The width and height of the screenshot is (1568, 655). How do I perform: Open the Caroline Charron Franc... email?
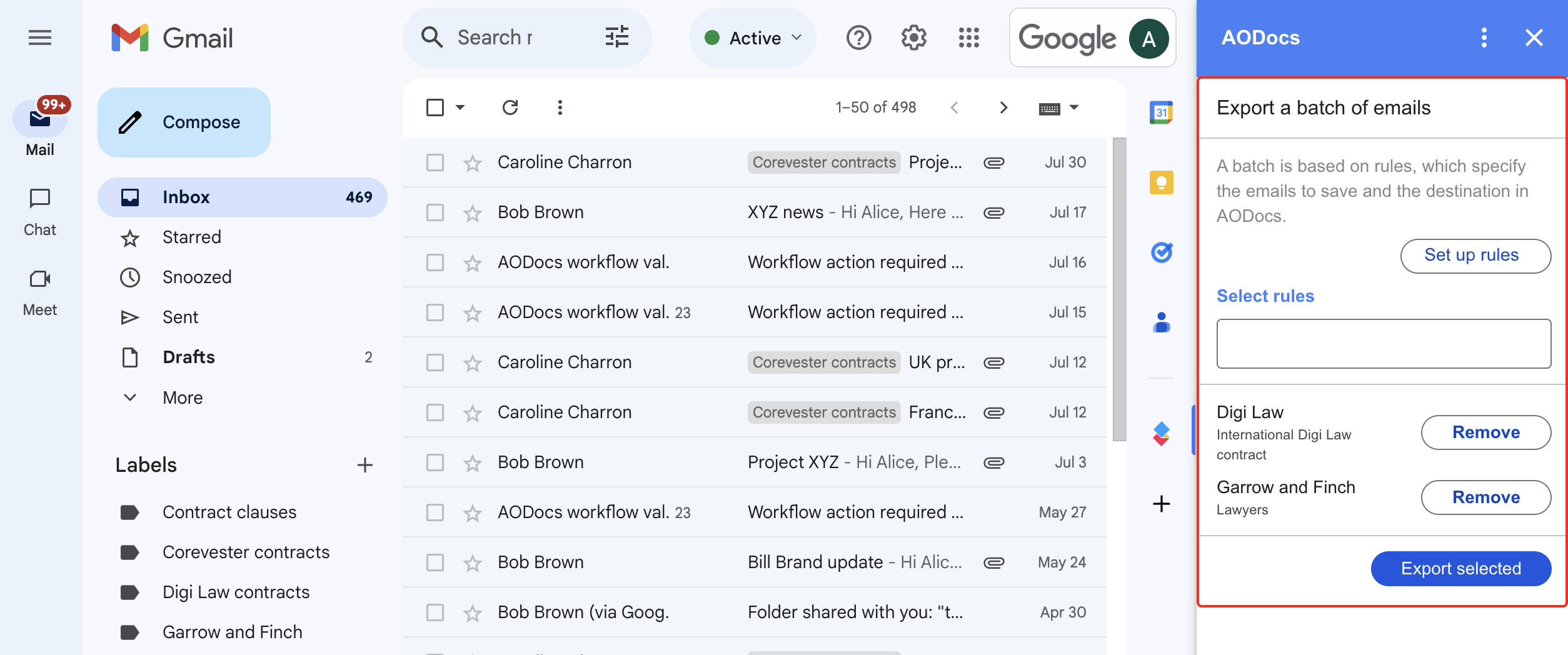click(754, 412)
